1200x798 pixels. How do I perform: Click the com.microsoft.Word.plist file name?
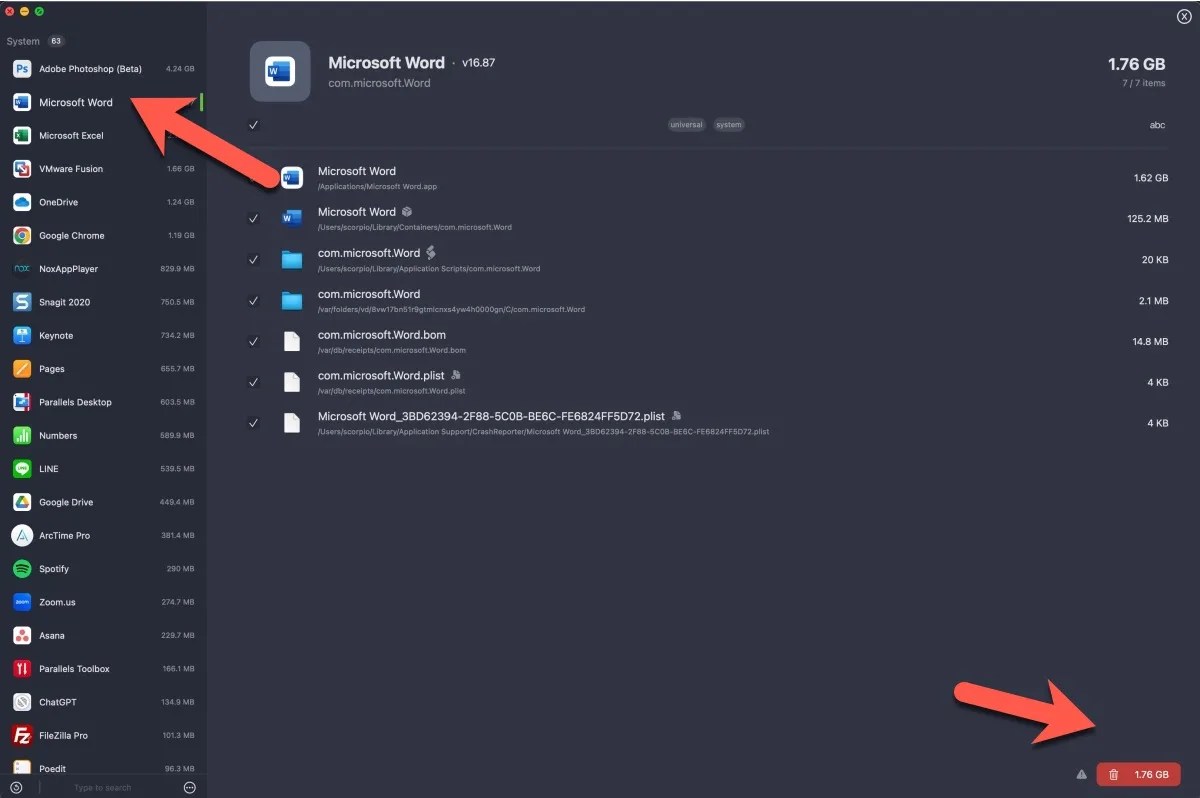382,376
